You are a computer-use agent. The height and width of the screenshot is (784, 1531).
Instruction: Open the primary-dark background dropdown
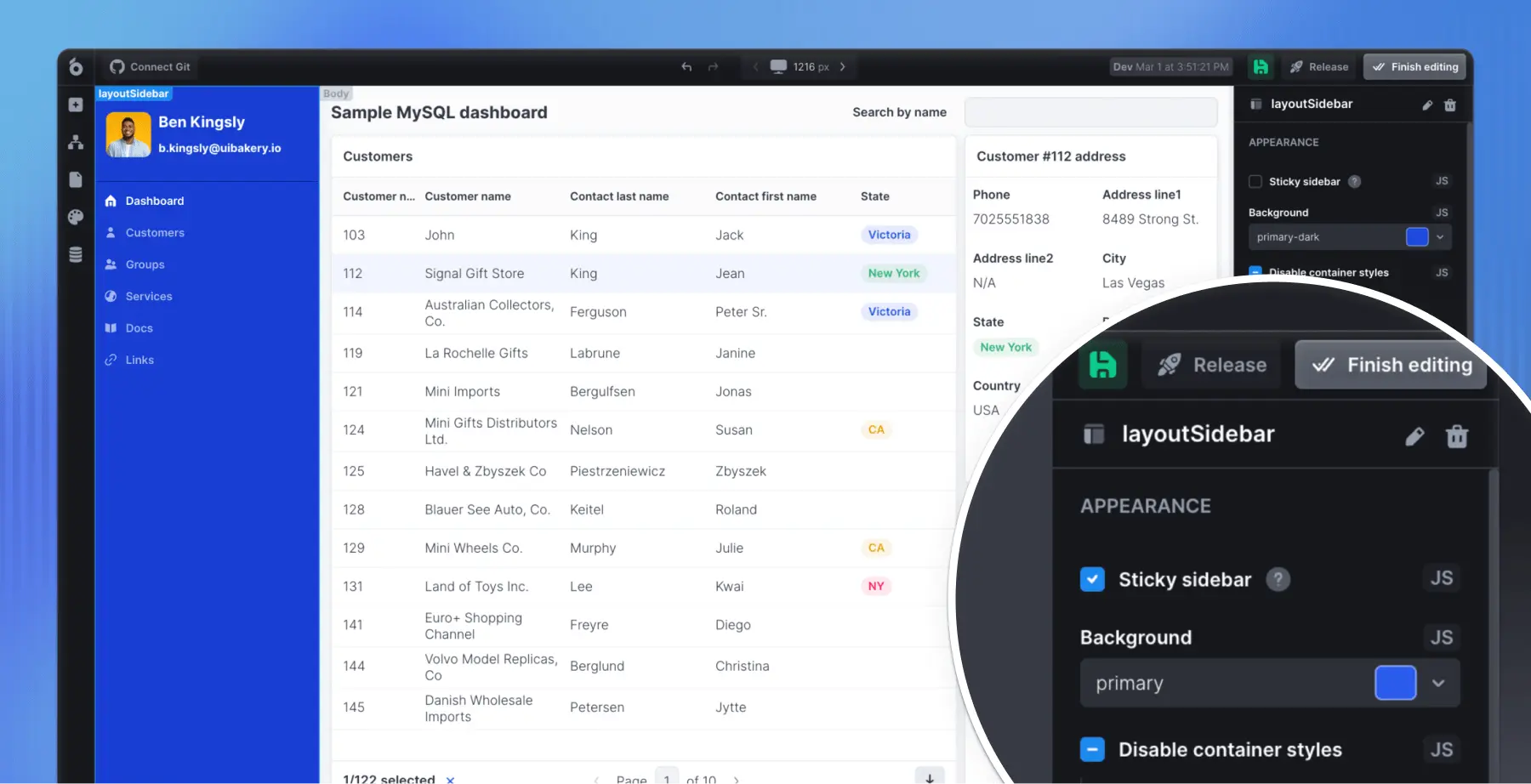click(x=1350, y=237)
